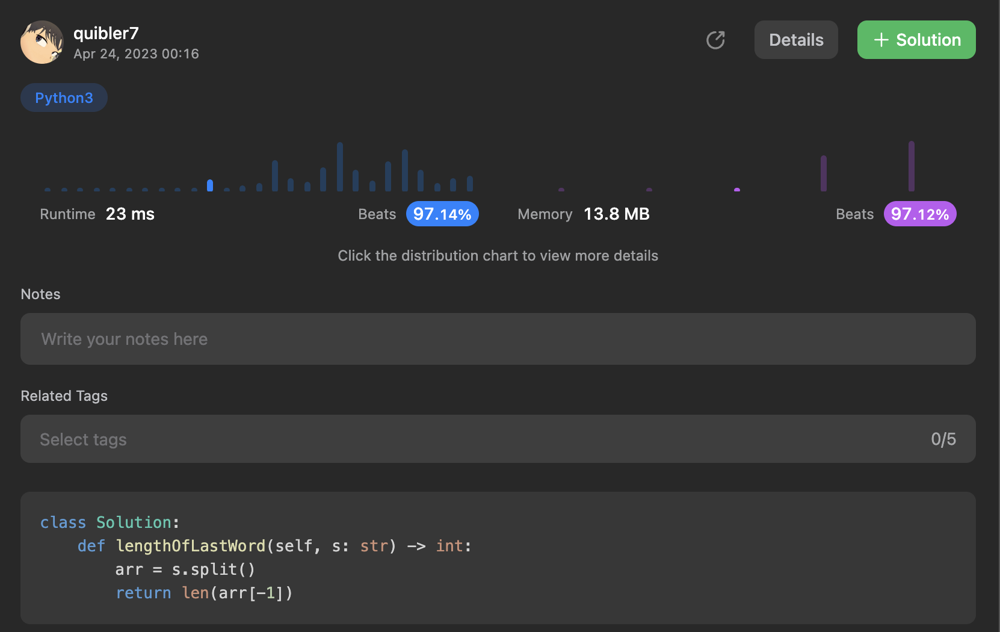Image resolution: width=1000 pixels, height=632 pixels.
Task: Click the highlighted blue runtime bar
Action: click(x=210, y=185)
